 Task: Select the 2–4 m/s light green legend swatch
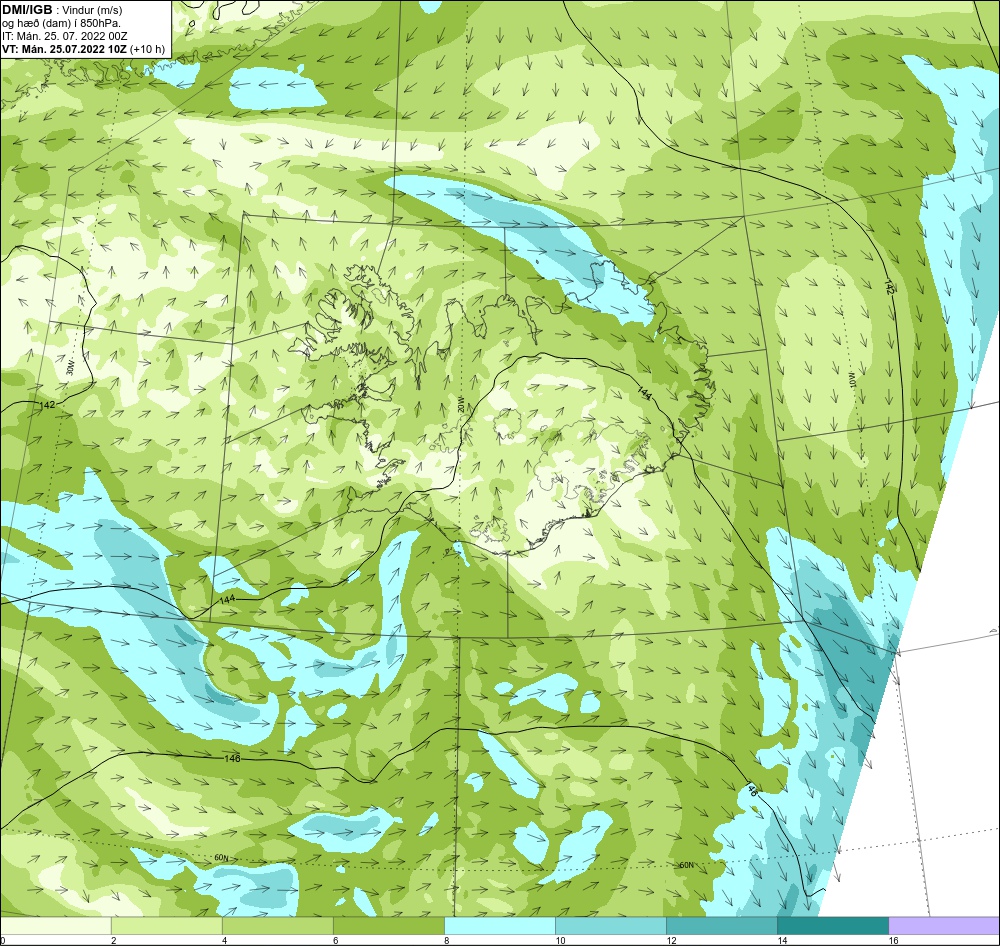pos(167,925)
